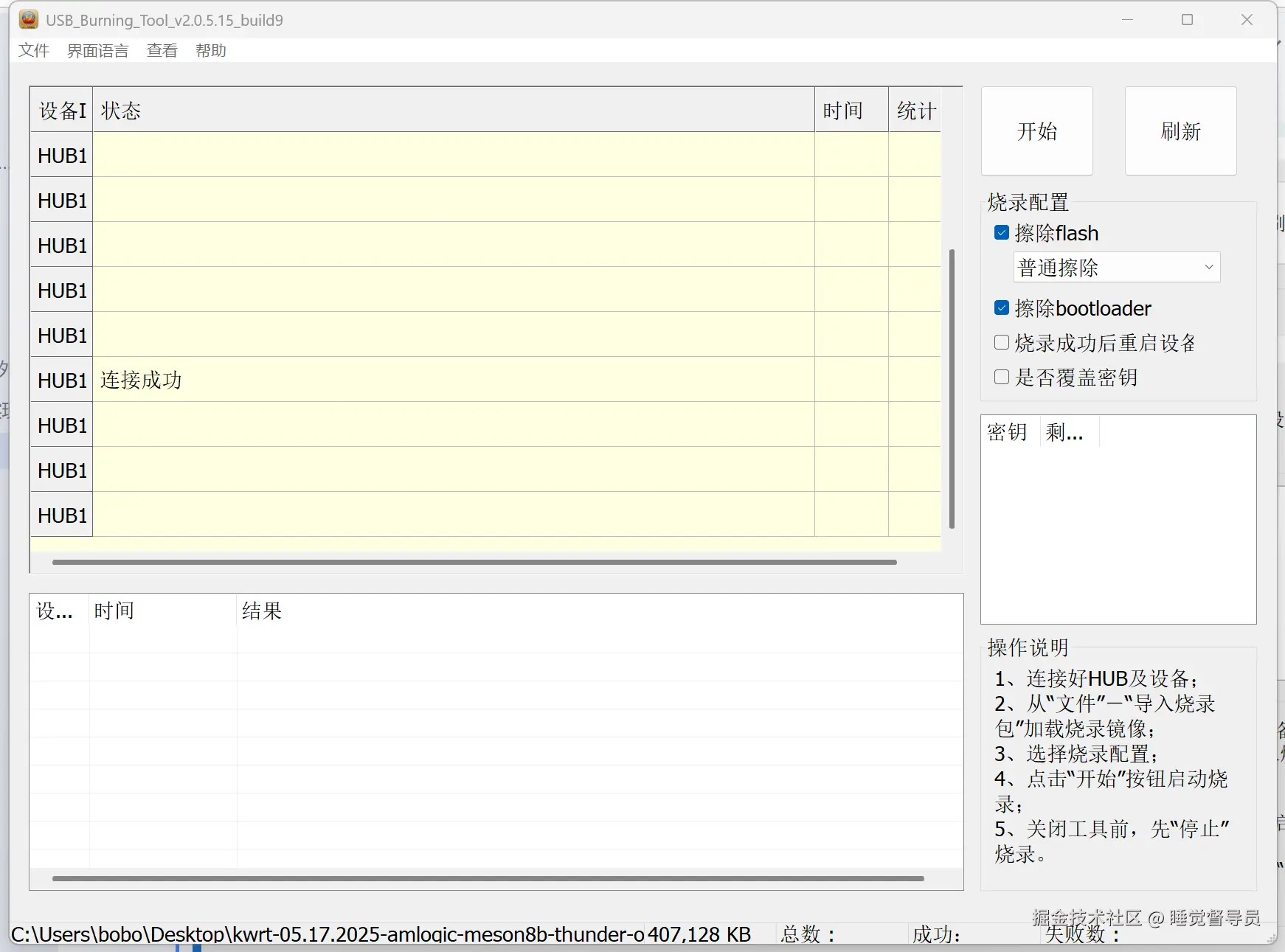Click the 成功 counter in status bar

(937, 934)
